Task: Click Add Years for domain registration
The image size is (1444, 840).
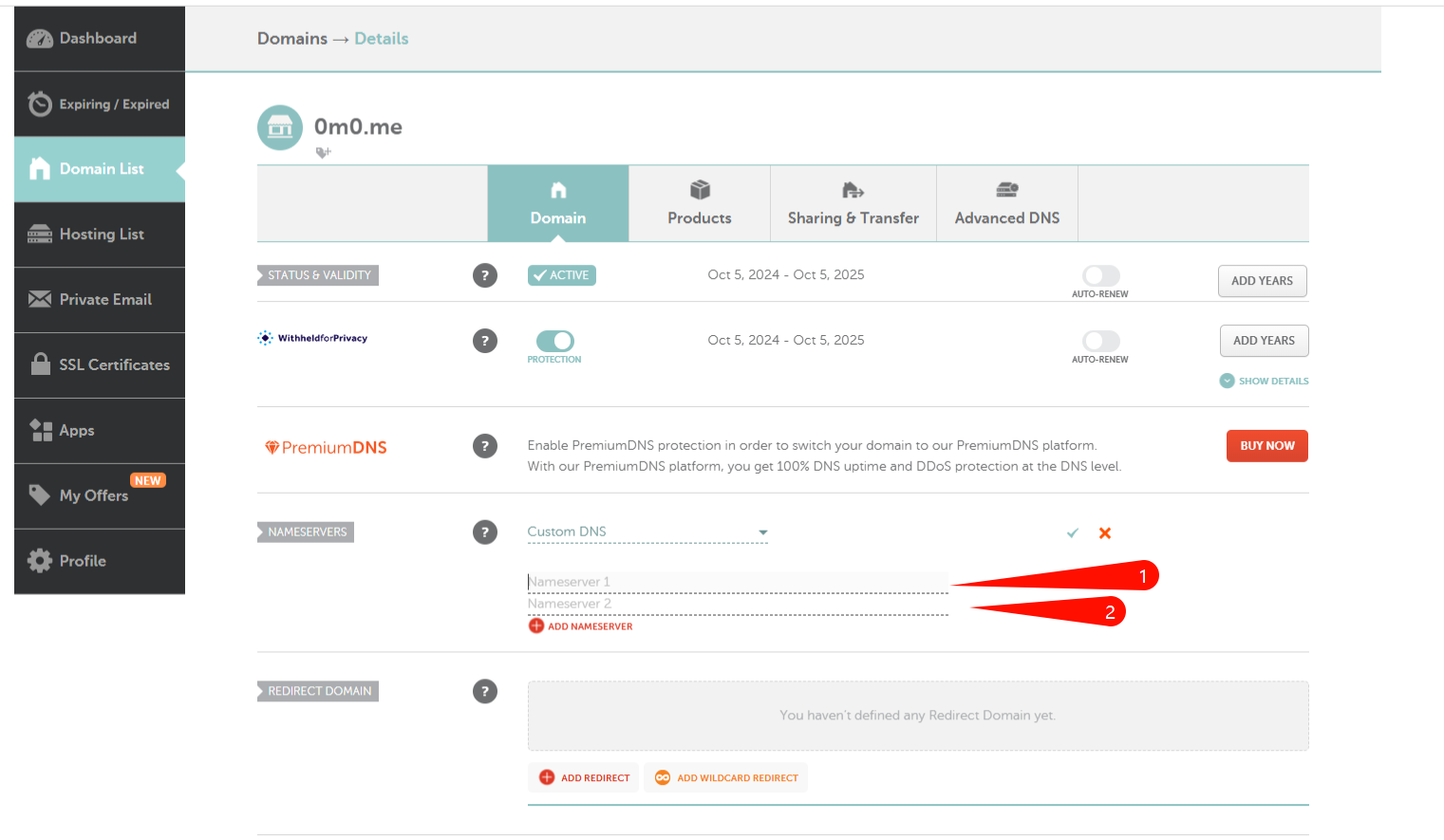Action: (1262, 281)
